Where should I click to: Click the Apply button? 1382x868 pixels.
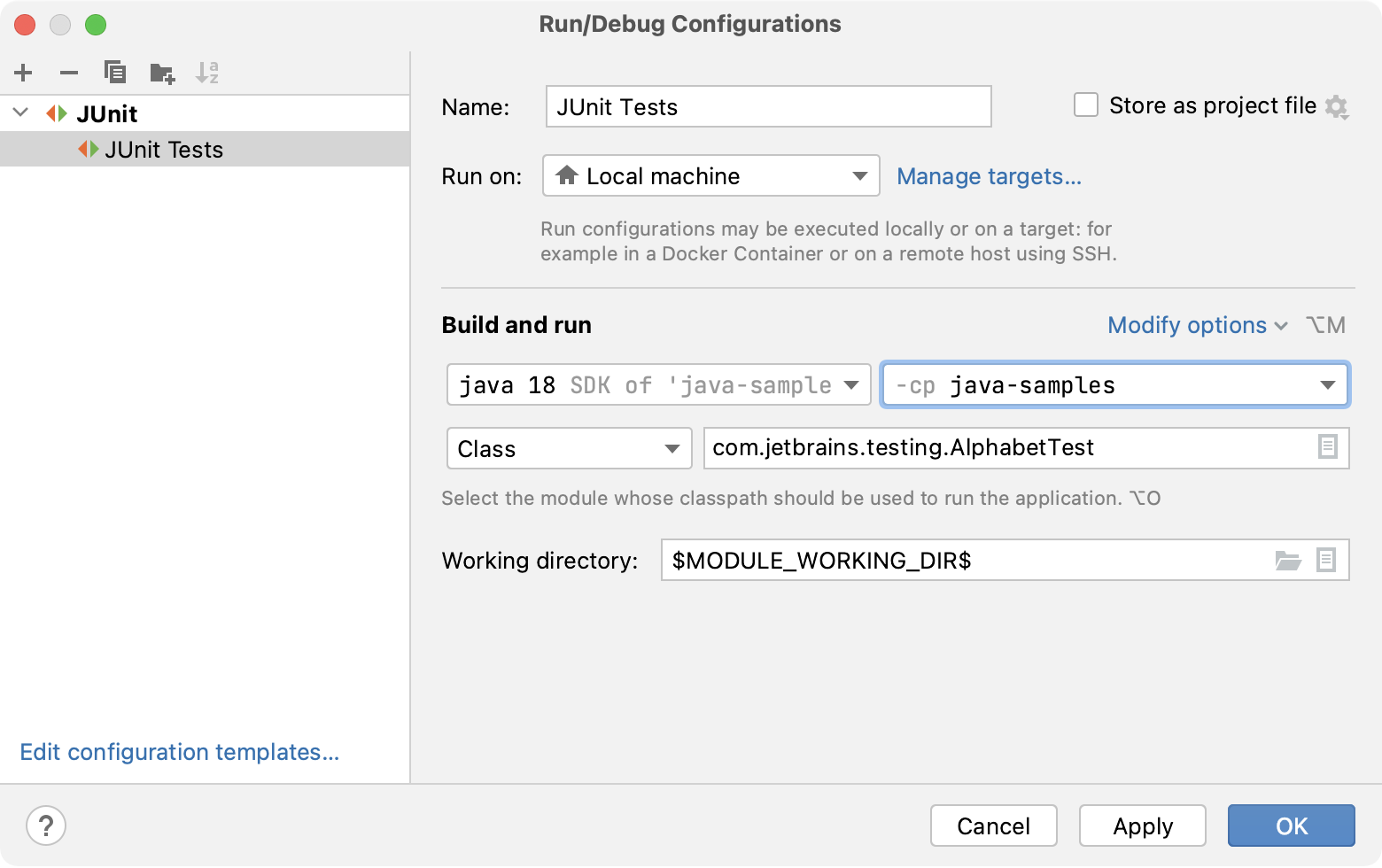coord(1143,825)
